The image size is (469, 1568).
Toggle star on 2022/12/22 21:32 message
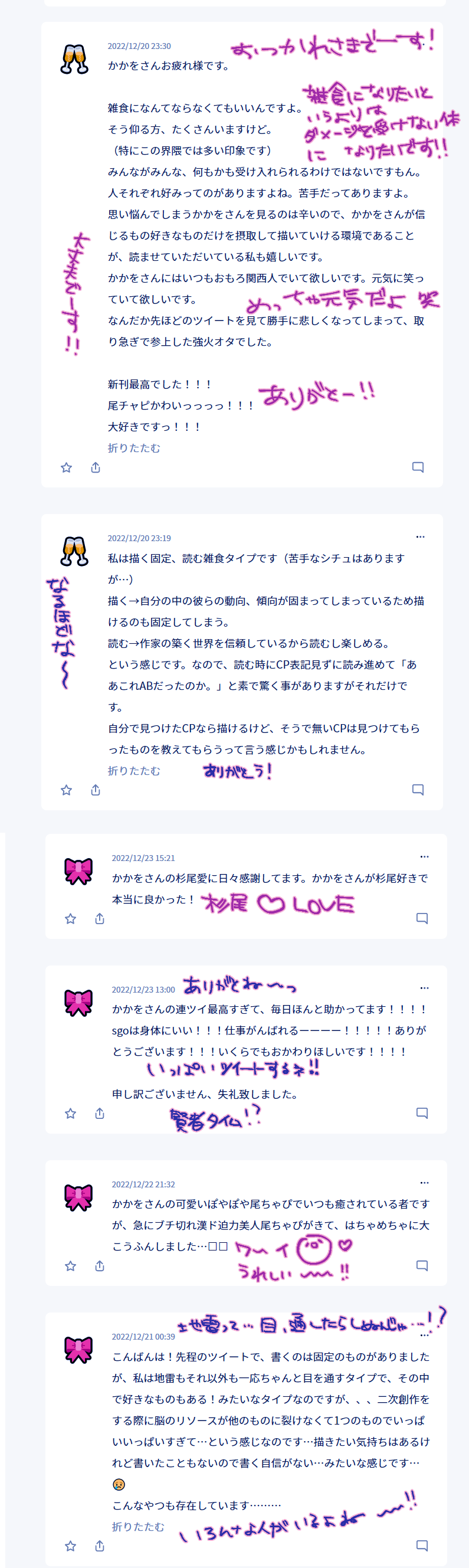click(71, 1266)
